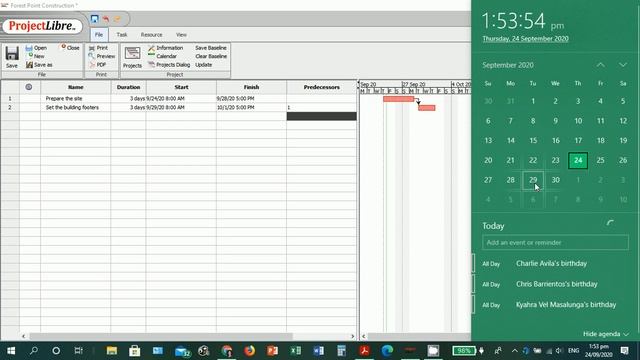Switch to the View ribbon tab
Screen dimensions: 640x360
[181, 35]
